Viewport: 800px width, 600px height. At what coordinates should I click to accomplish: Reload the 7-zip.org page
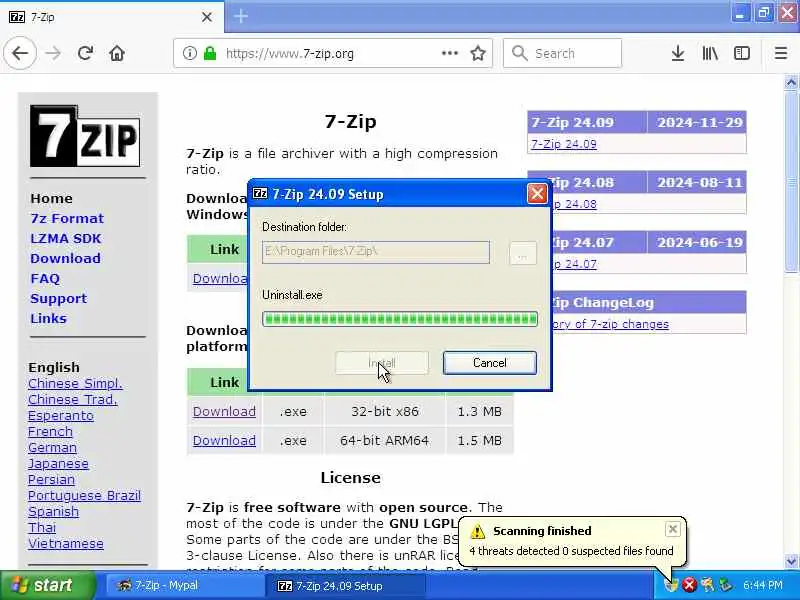[x=85, y=53]
